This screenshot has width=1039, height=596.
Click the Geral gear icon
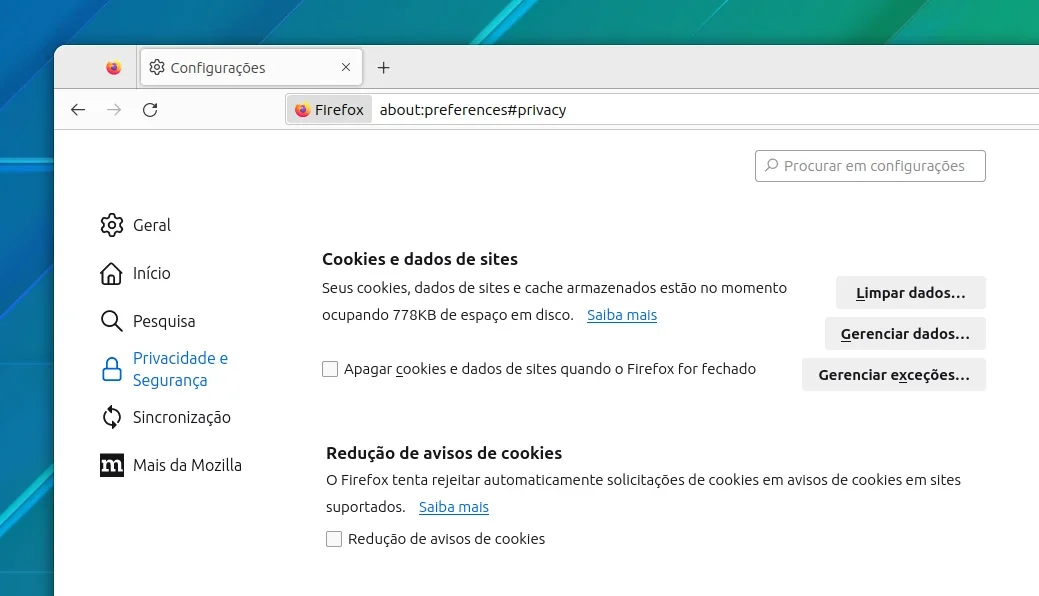[x=111, y=225]
